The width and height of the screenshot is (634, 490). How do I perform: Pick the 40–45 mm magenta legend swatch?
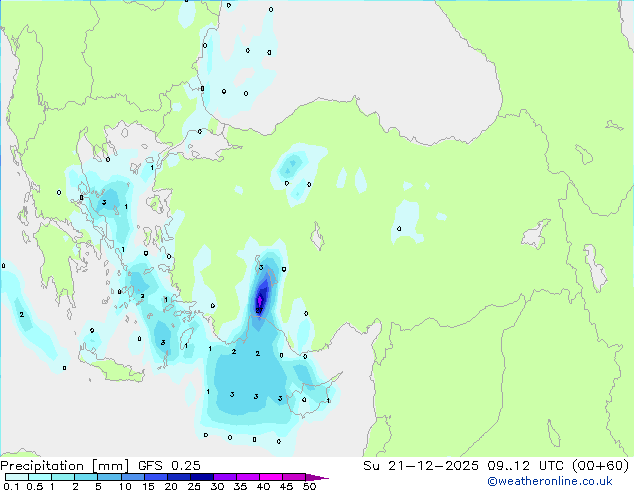pyautogui.click(x=271, y=477)
